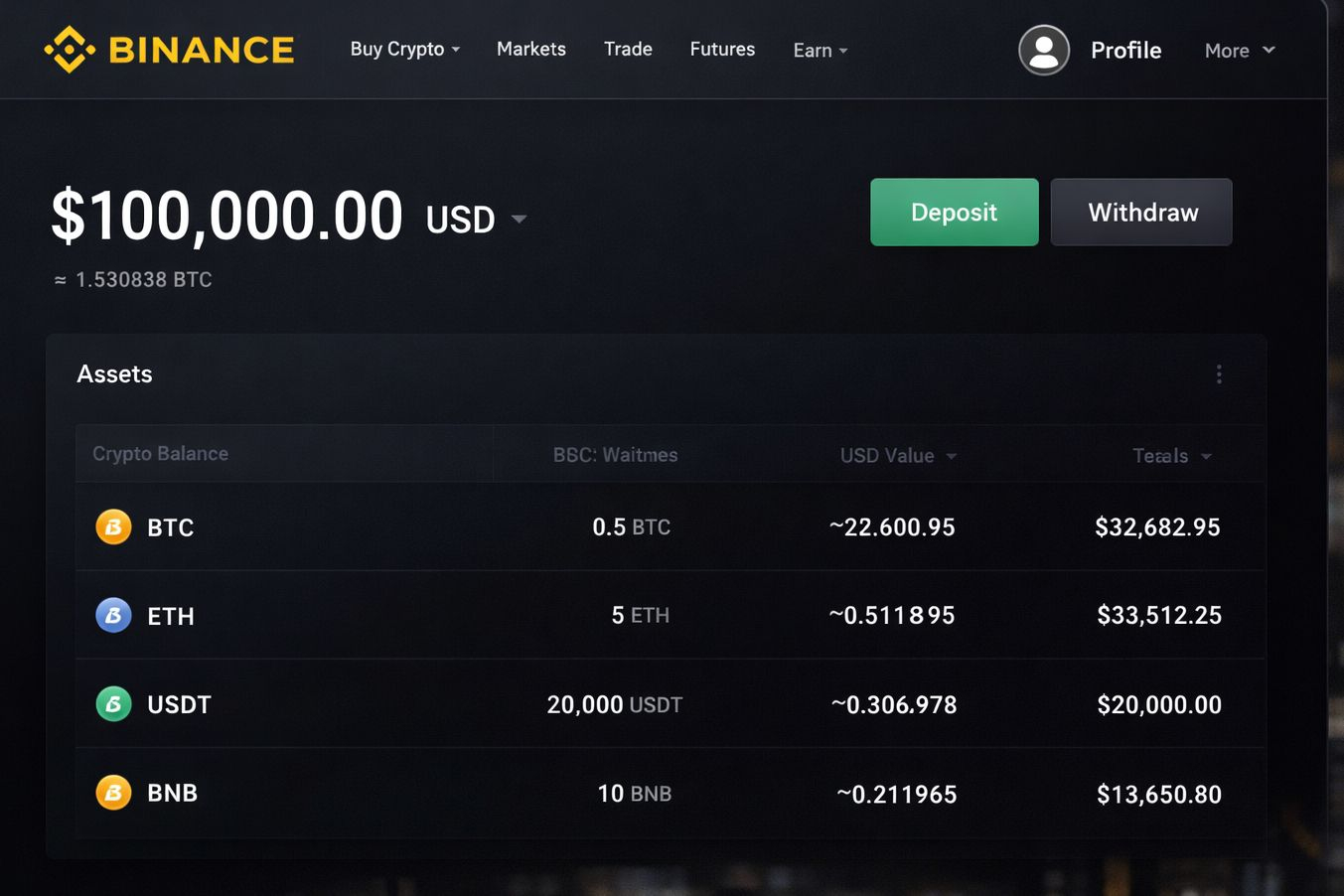Open the Futures menu item
Screen dimensions: 1344x896
pos(722,49)
